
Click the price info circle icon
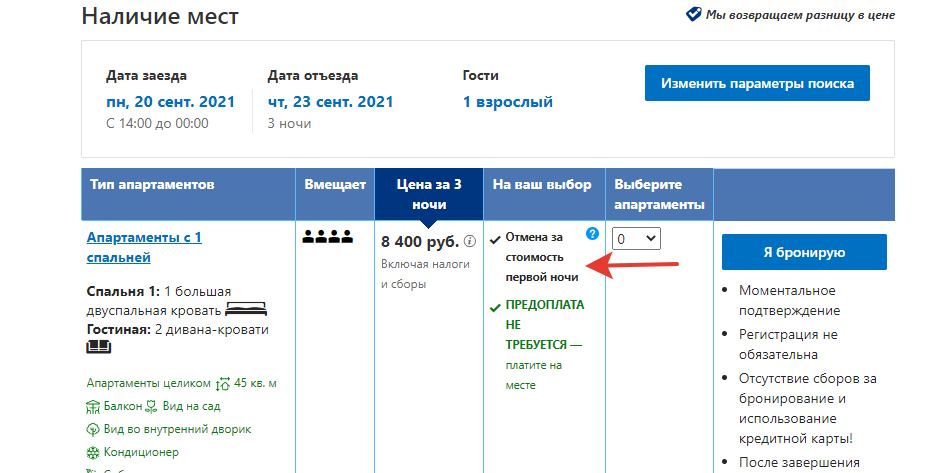click(x=470, y=242)
